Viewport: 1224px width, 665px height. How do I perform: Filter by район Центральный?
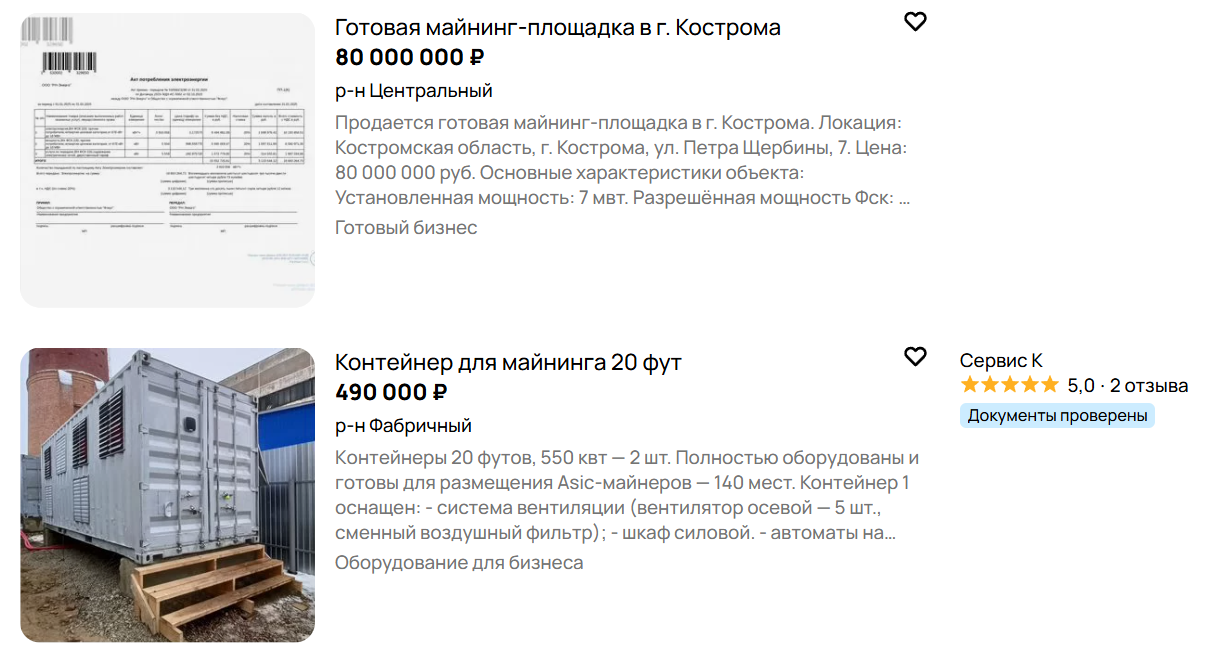tap(412, 89)
